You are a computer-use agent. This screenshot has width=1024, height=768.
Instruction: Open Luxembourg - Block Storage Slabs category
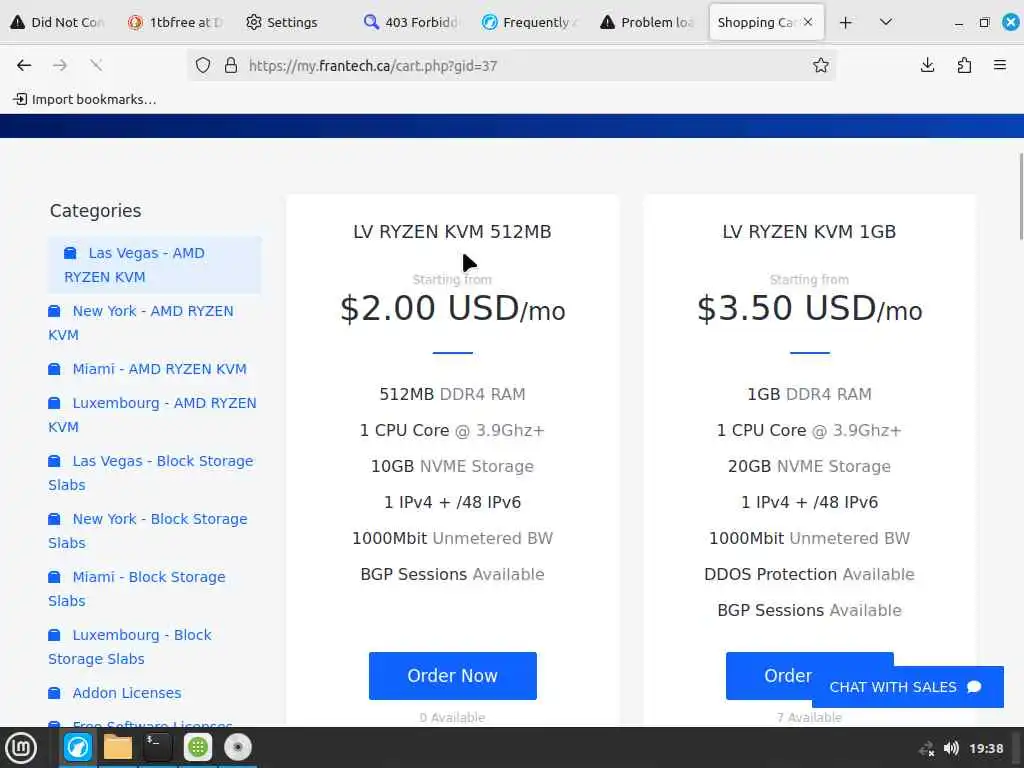[130, 647]
